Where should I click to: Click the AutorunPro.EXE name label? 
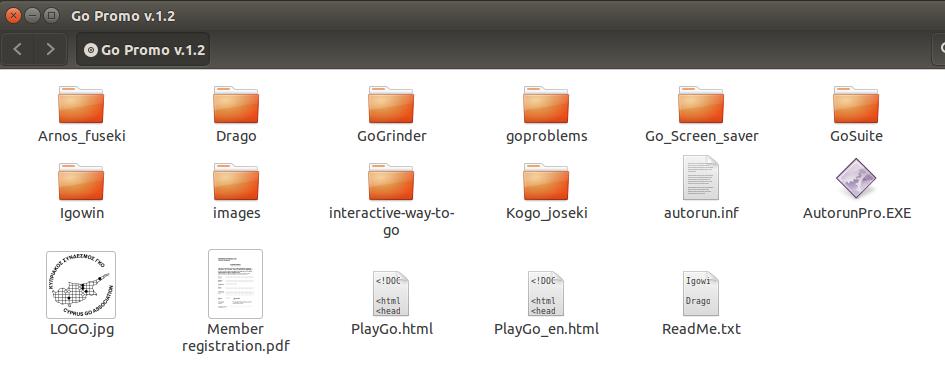click(857, 213)
